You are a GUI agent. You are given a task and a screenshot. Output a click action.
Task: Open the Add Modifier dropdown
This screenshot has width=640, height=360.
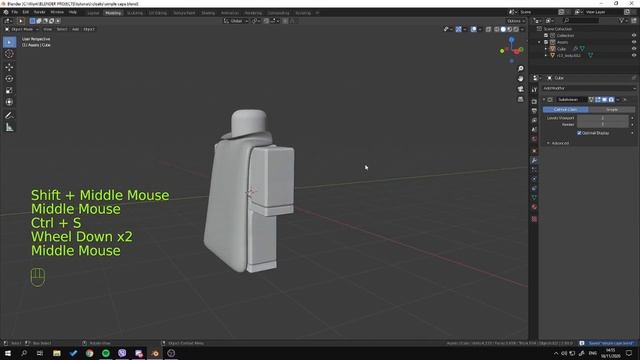click(x=589, y=88)
